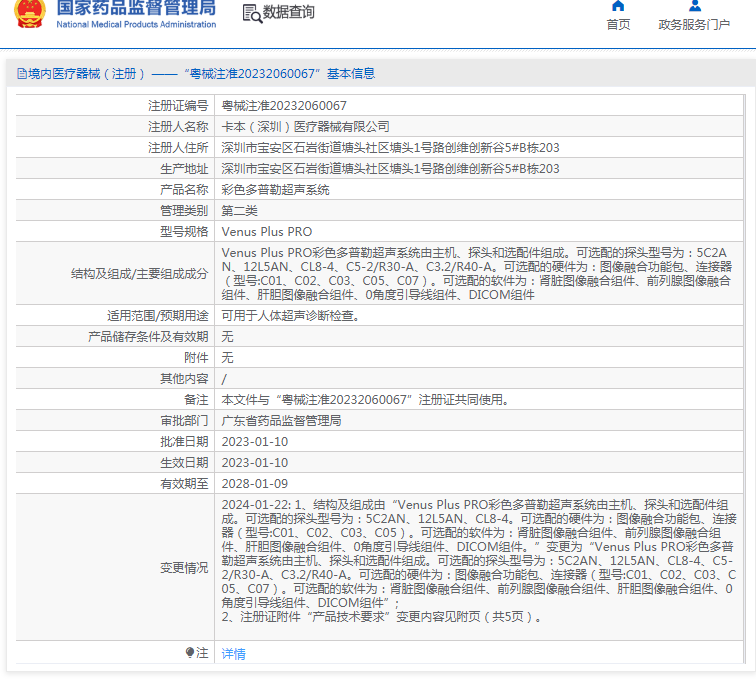Click the 无 value beside 产品储存条件及有效期
756x689 pixels.
(x=227, y=337)
